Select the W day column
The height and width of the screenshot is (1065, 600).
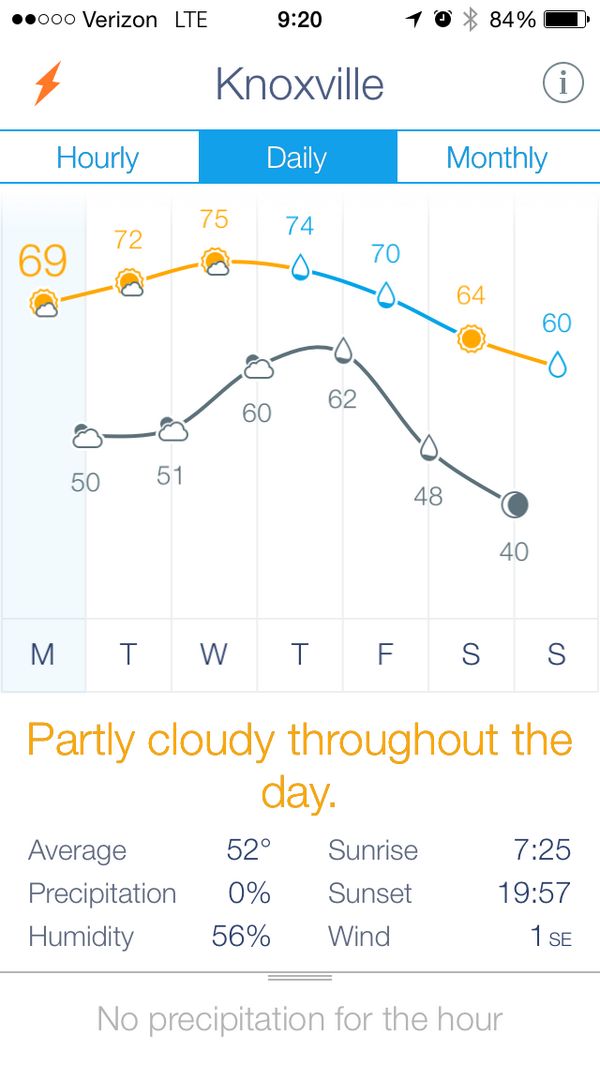pos(214,654)
